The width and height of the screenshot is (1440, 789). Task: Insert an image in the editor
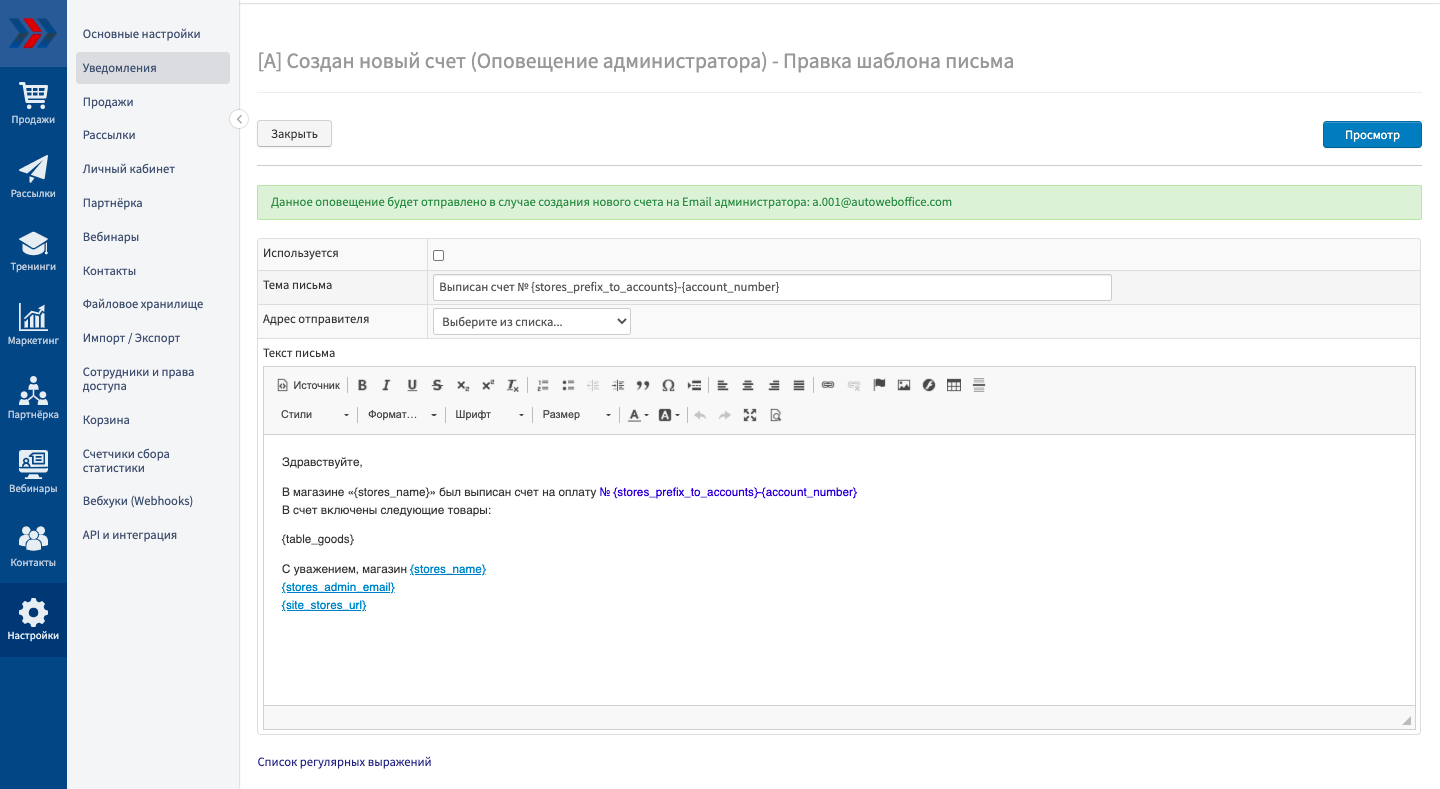coord(904,385)
